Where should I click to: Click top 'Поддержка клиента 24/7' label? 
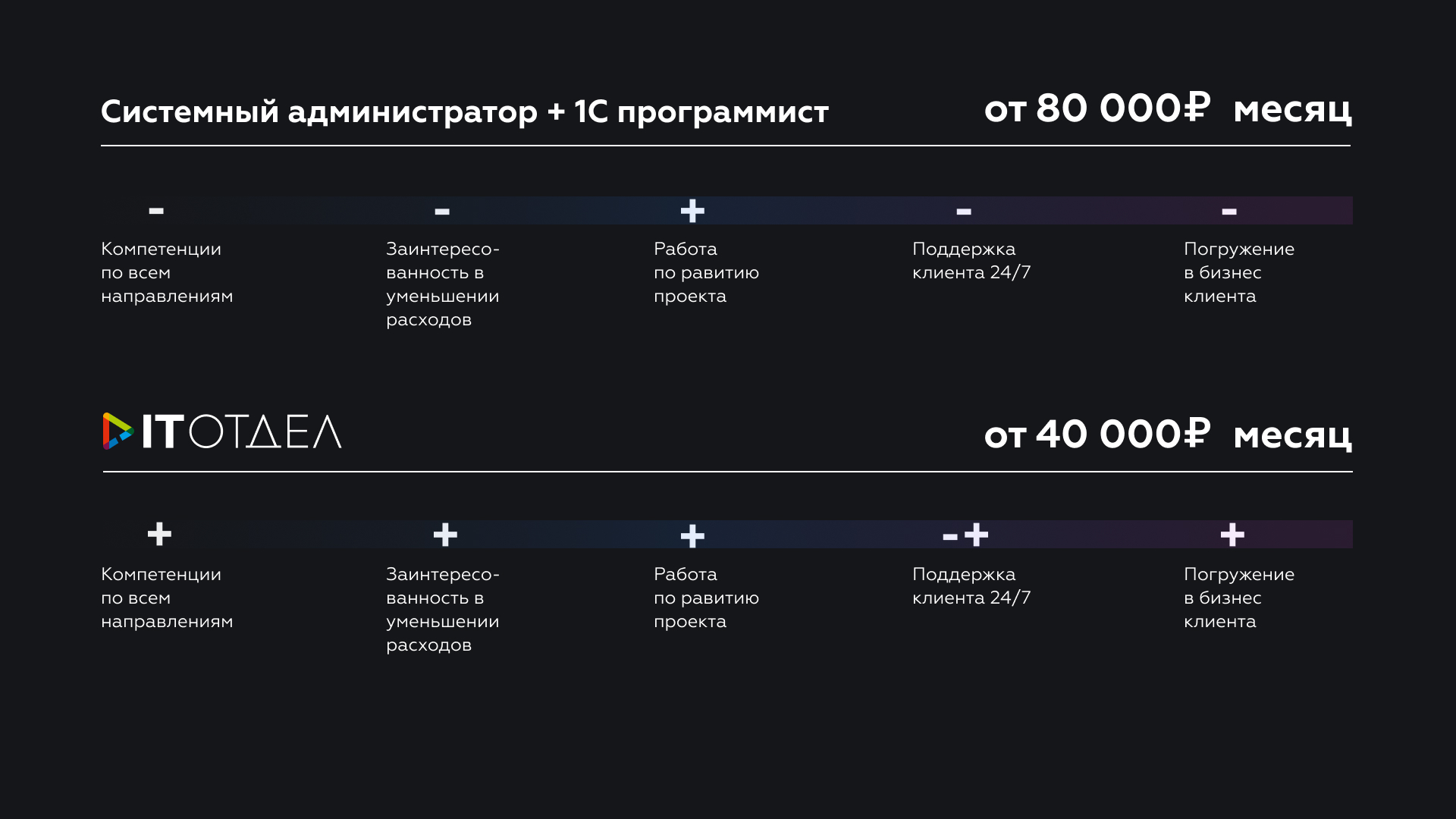(x=971, y=261)
